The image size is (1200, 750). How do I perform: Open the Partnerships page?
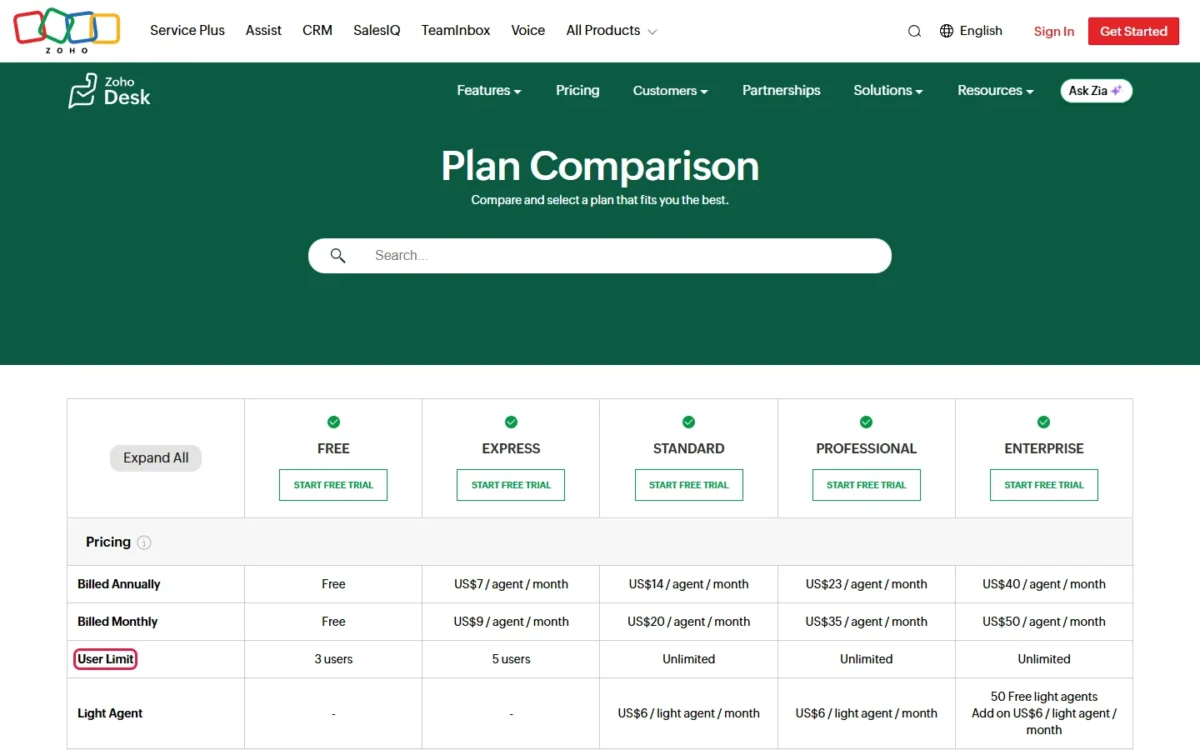tap(781, 91)
